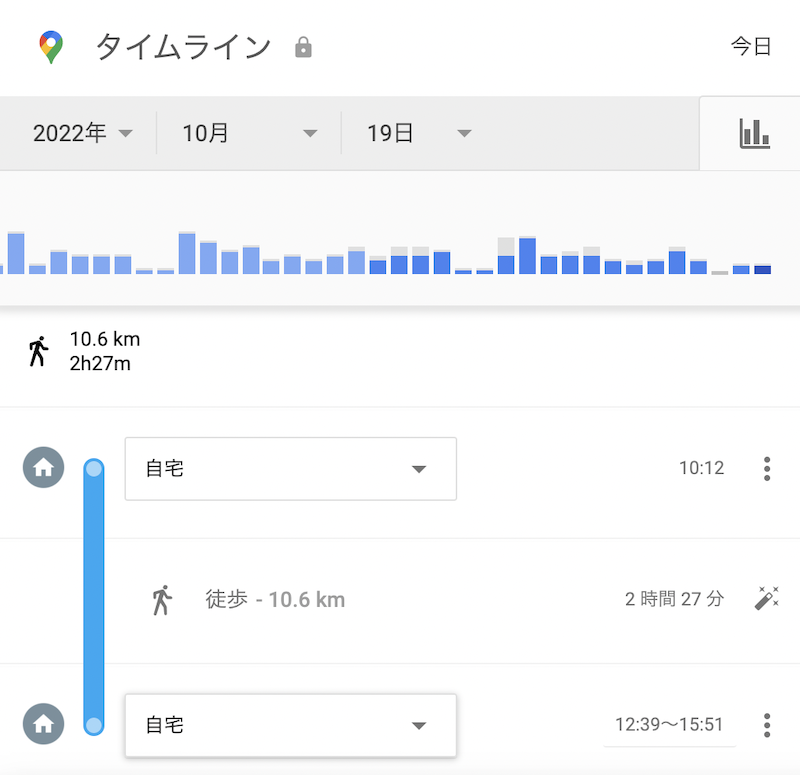Open the 19日 day dropdown
The width and height of the screenshot is (800, 775).
click(x=419, y=133)
